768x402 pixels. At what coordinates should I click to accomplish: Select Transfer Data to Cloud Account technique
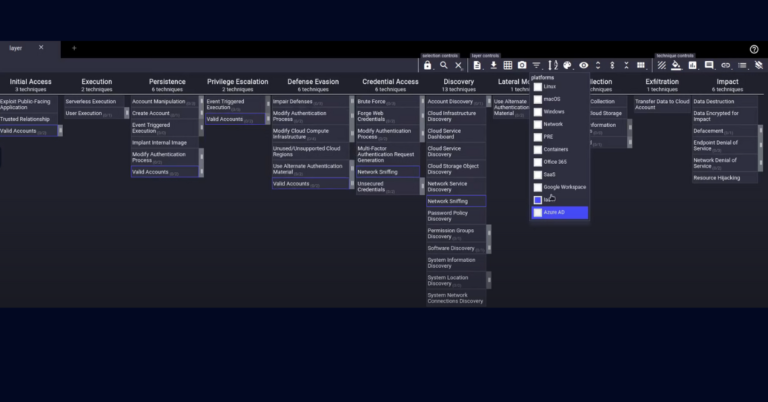[662, 104]
